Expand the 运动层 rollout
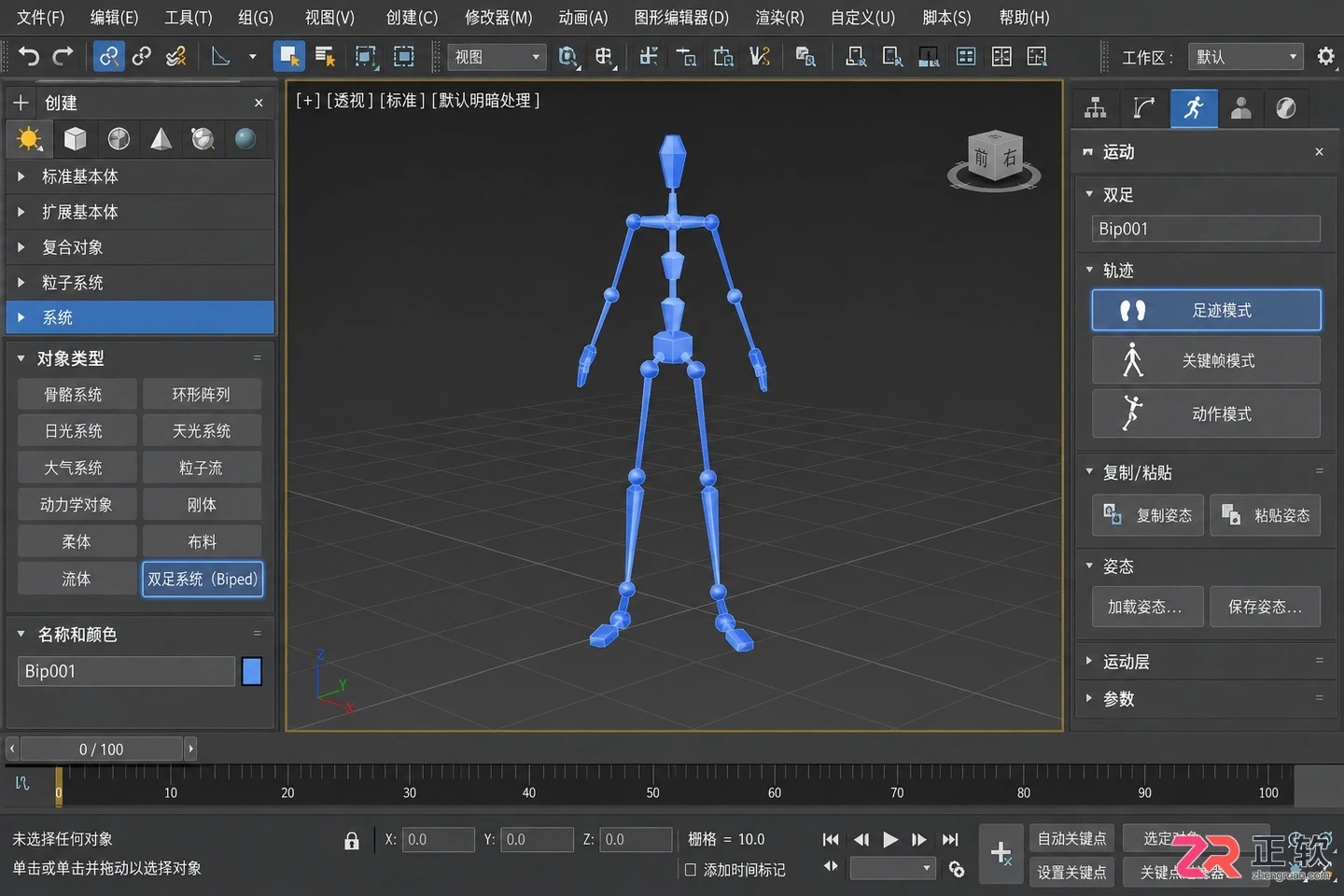This screenshot has width=1344, height=896. (1207, 662)
